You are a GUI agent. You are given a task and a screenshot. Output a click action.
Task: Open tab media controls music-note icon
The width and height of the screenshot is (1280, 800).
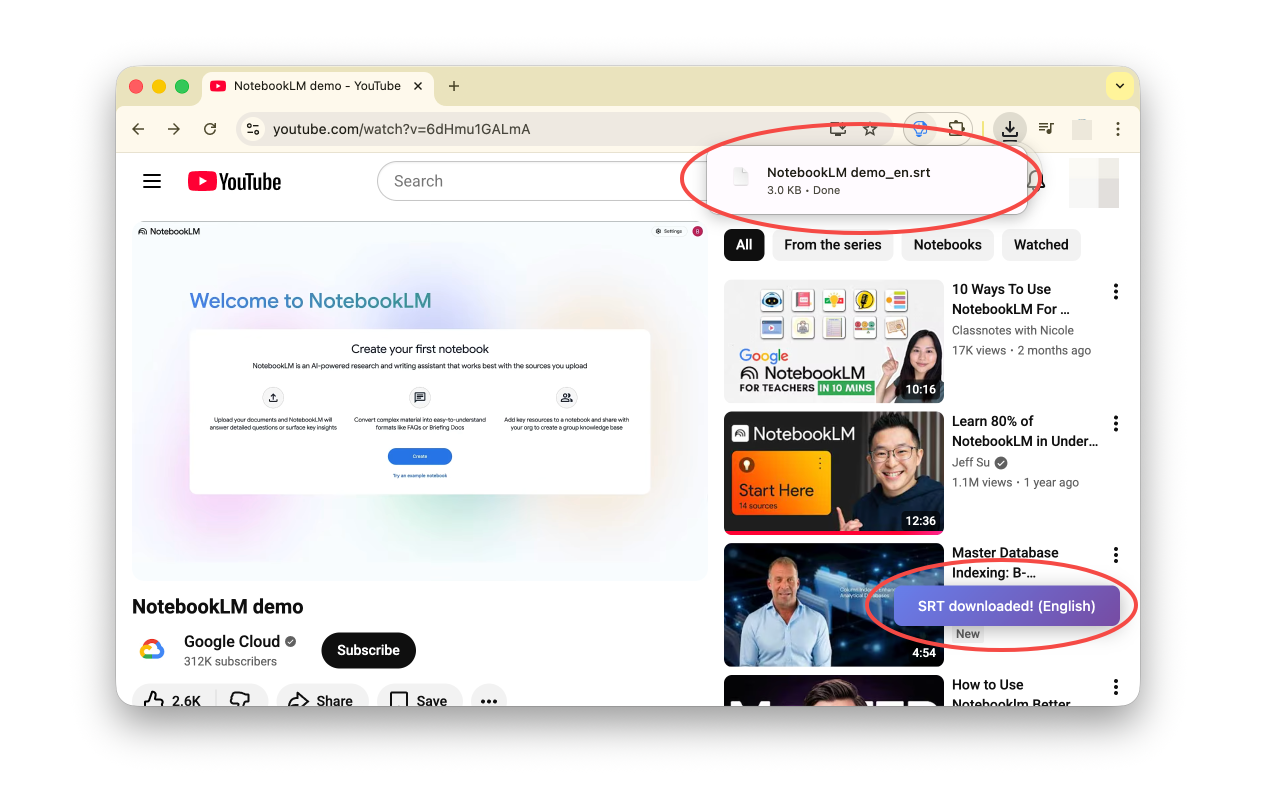coord(1046,129)
